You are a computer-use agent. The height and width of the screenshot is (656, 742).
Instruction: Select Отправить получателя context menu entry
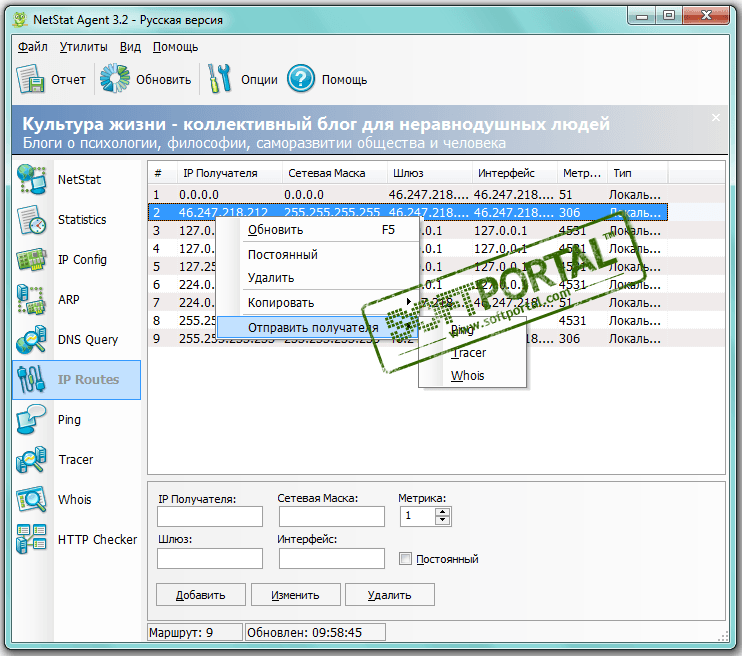[x=318, y=328]
